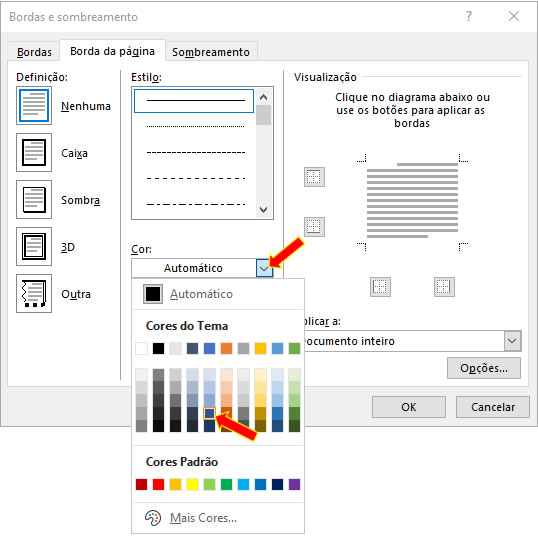Click the help question mark icon

[469, 16]
